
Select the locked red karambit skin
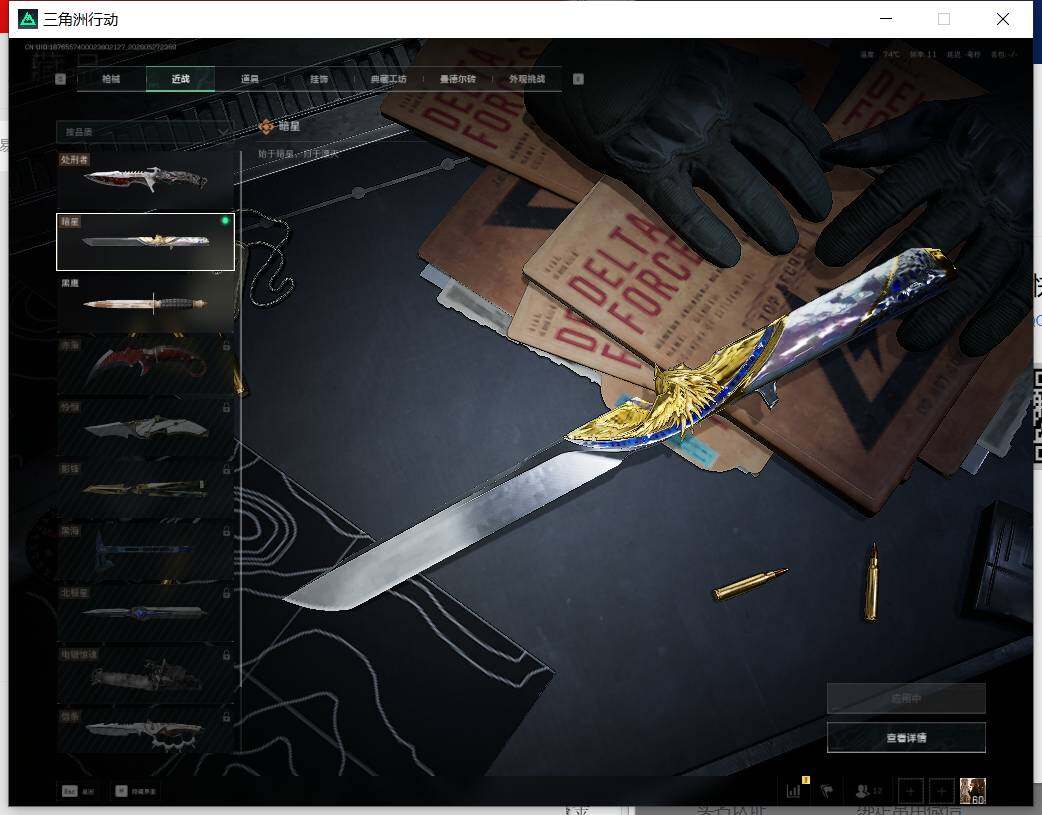[x=146, y=366]
